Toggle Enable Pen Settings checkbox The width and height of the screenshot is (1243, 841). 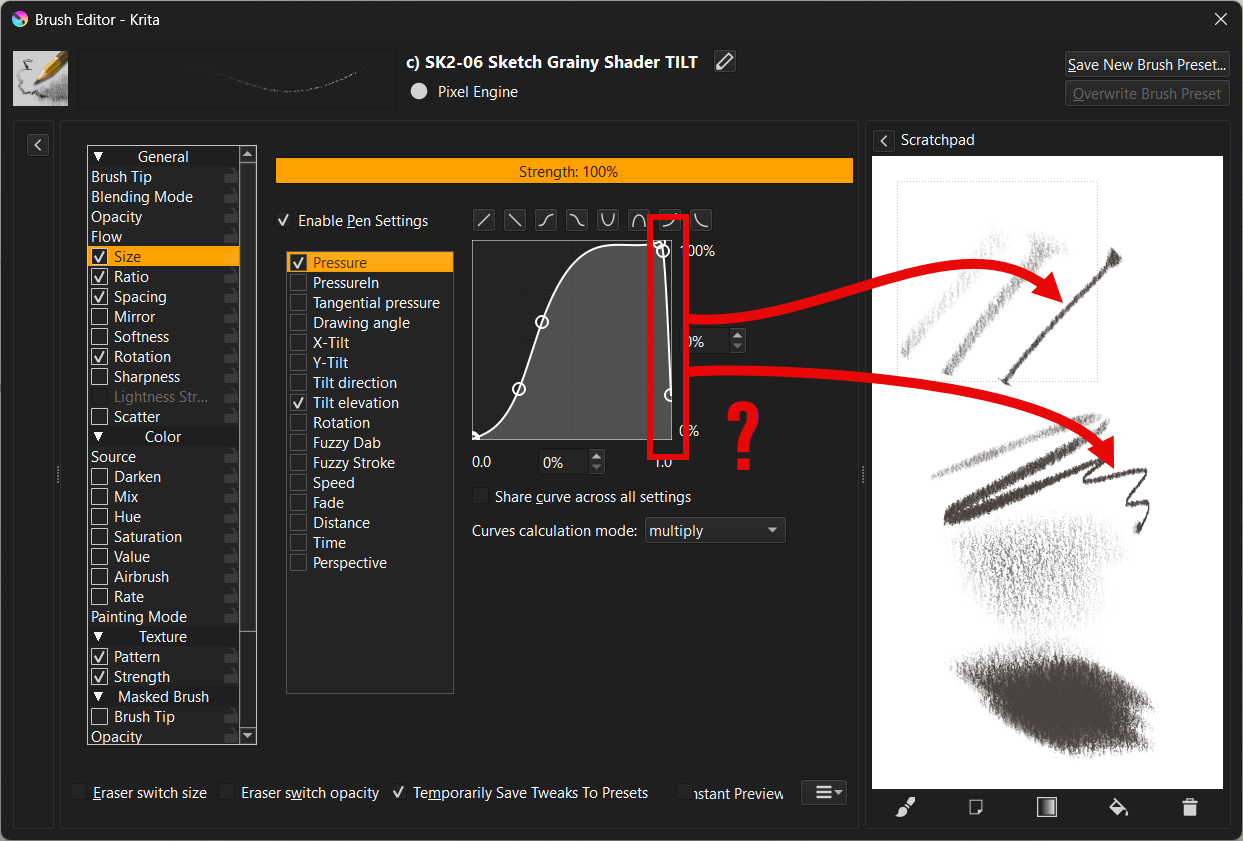[x=284, y=221]
